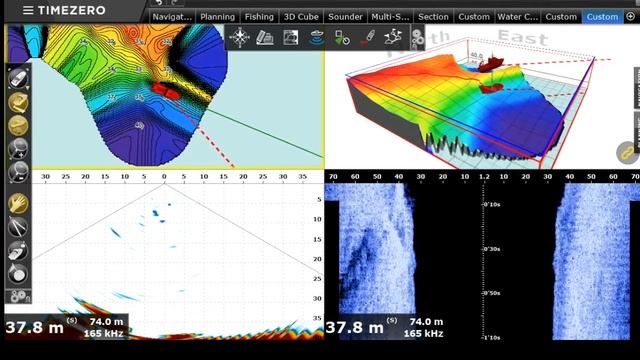Open the Water C... tab
This screenshot has width=640, height=360.
[x=518, y=17]
